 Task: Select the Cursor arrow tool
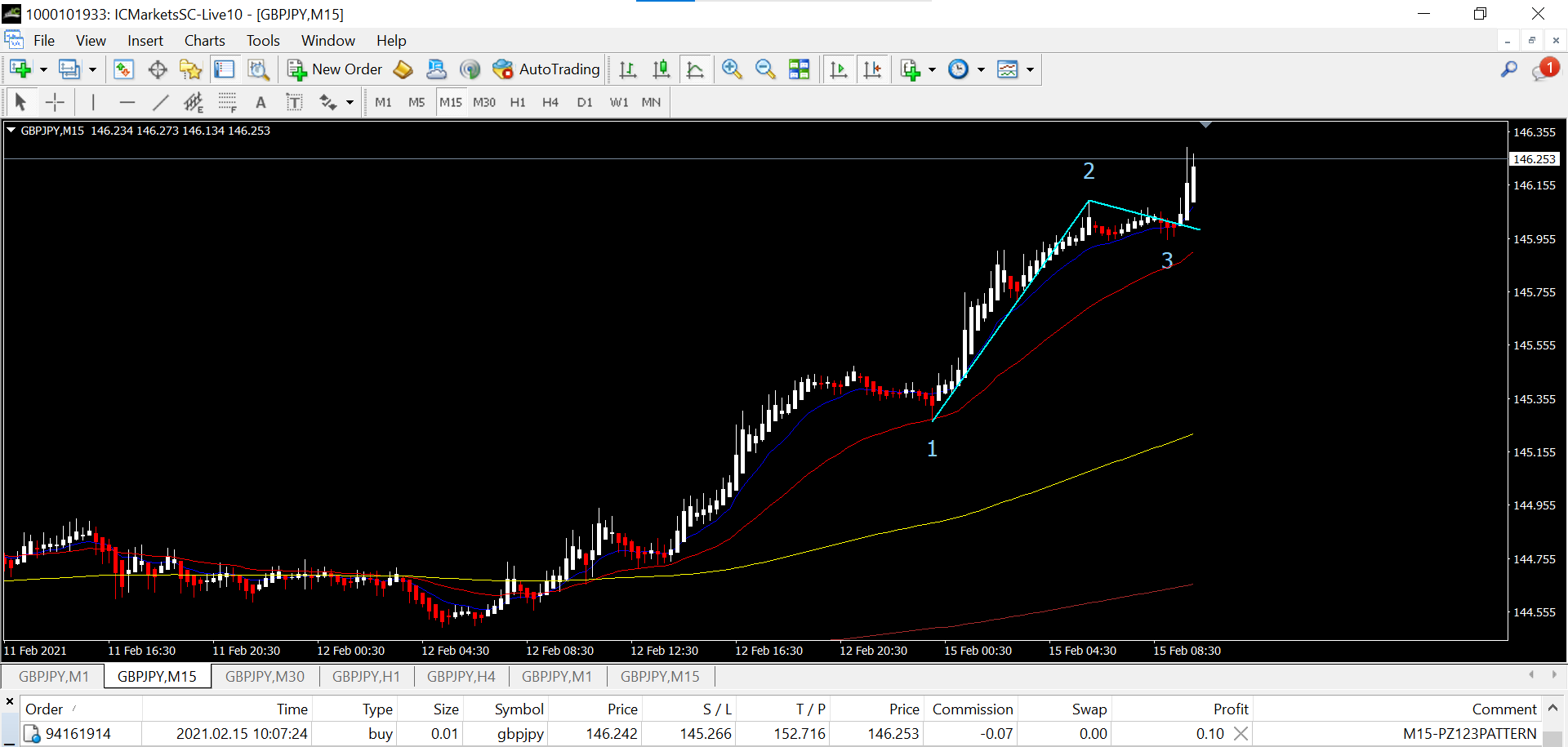point(21,102)
